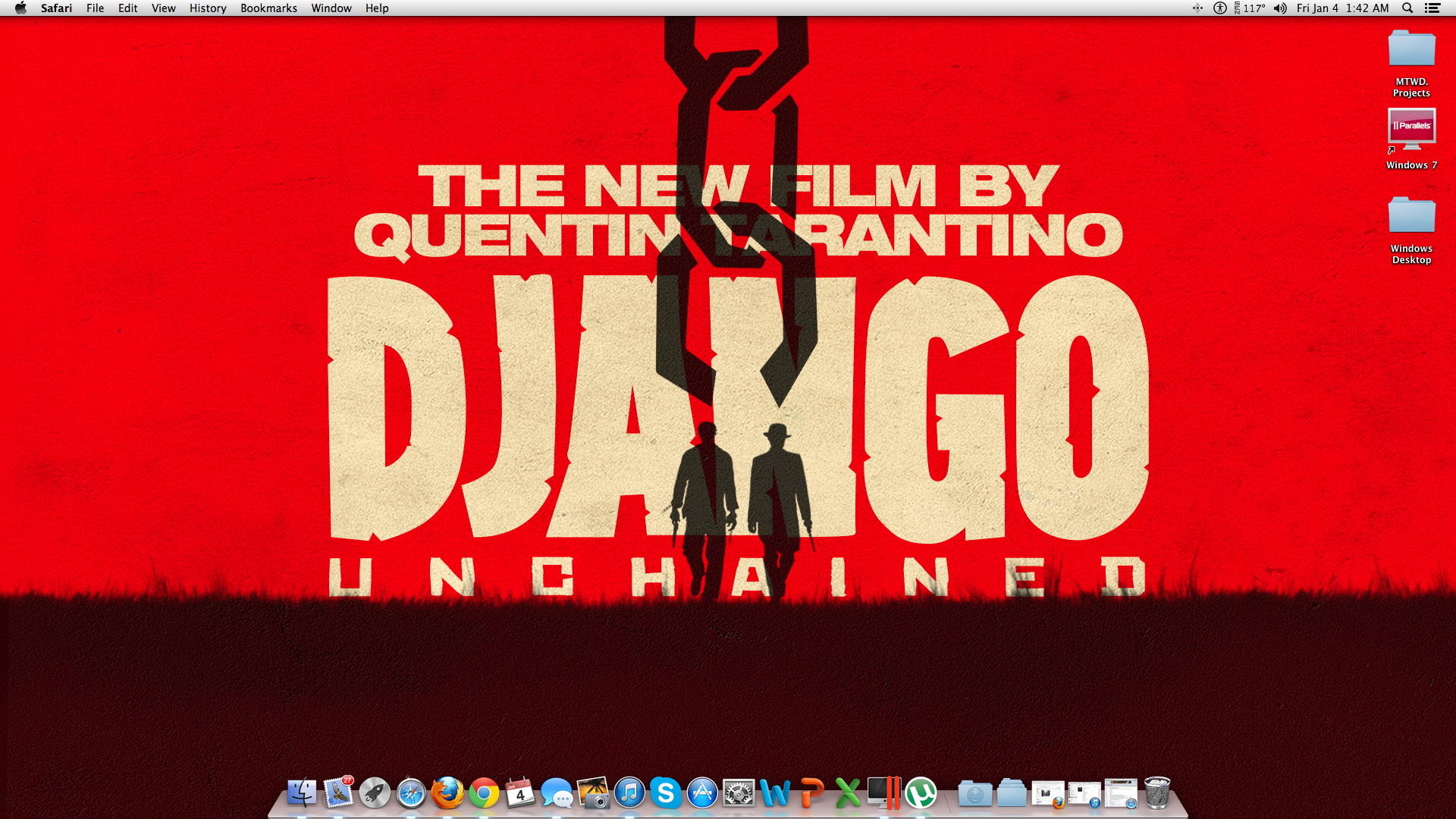Open the App Store dock icon
The image size is (1456, 819).
pos(702,792)
